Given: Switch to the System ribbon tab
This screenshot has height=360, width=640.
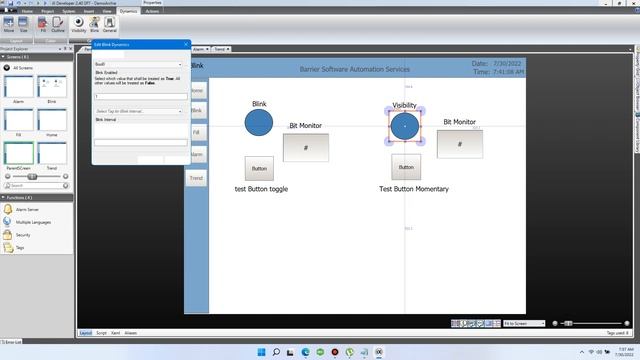Looking at the screenshot, I should point(69,11).
